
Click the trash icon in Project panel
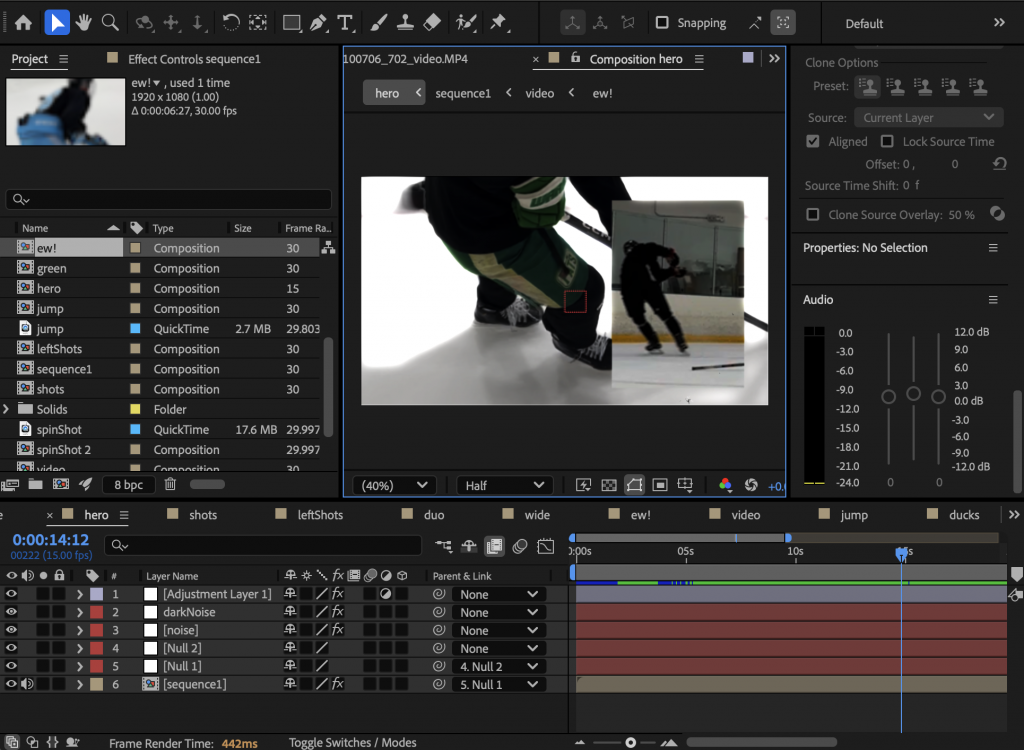coord(170,484)
